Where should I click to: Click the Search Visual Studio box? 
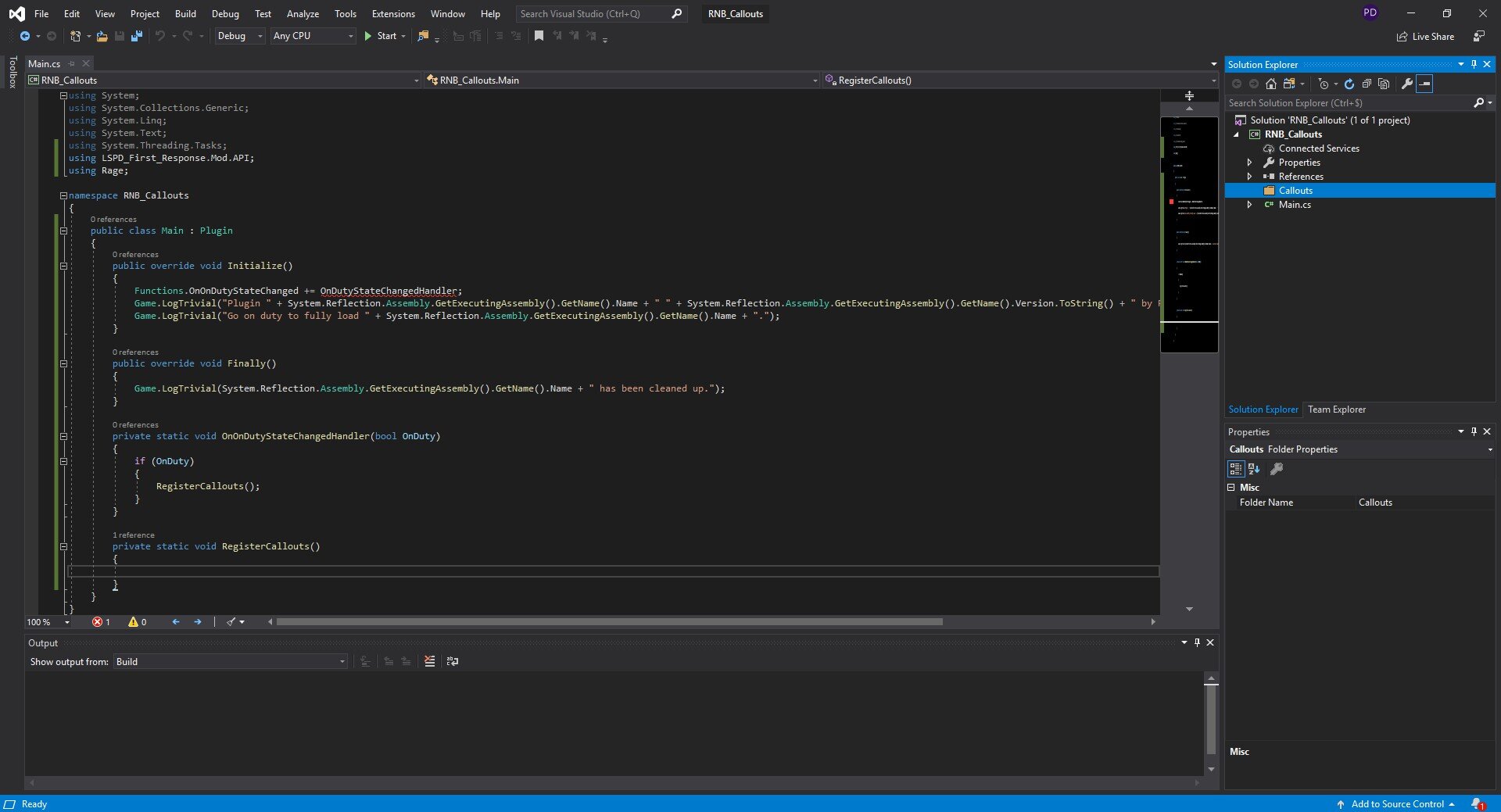[592, 13]
